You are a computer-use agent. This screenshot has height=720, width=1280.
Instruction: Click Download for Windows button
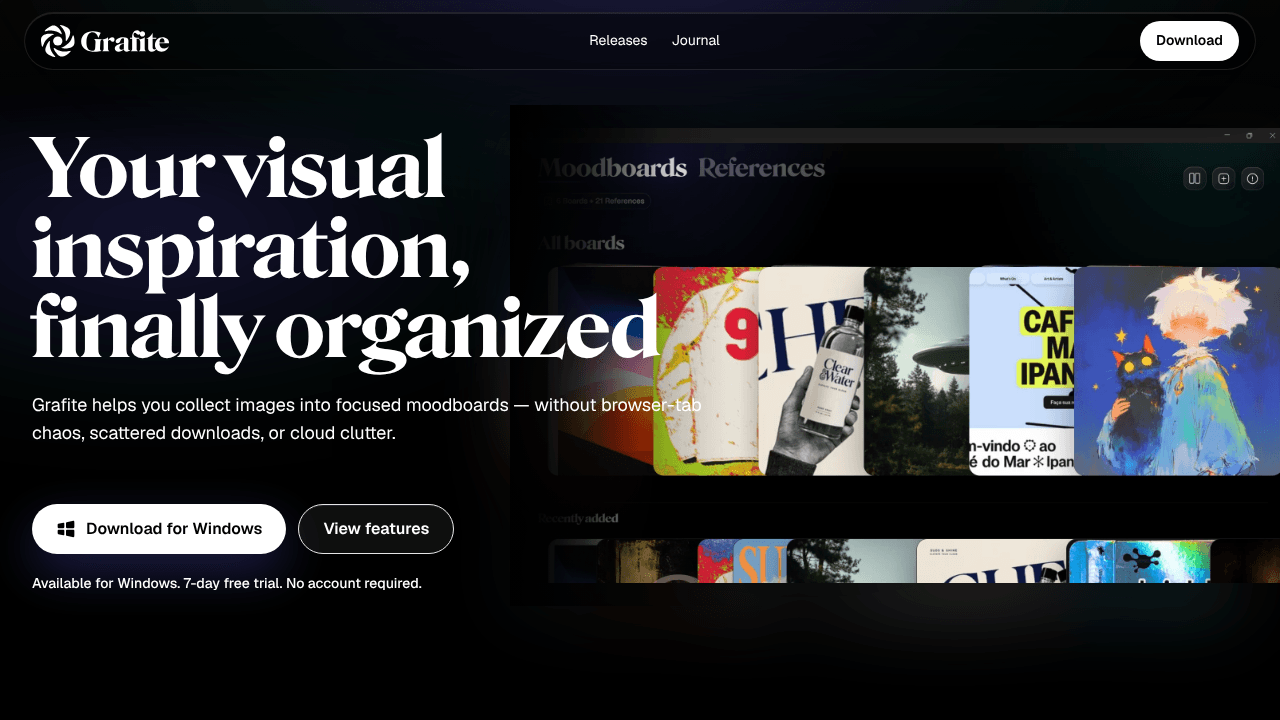tap(159, 529)
